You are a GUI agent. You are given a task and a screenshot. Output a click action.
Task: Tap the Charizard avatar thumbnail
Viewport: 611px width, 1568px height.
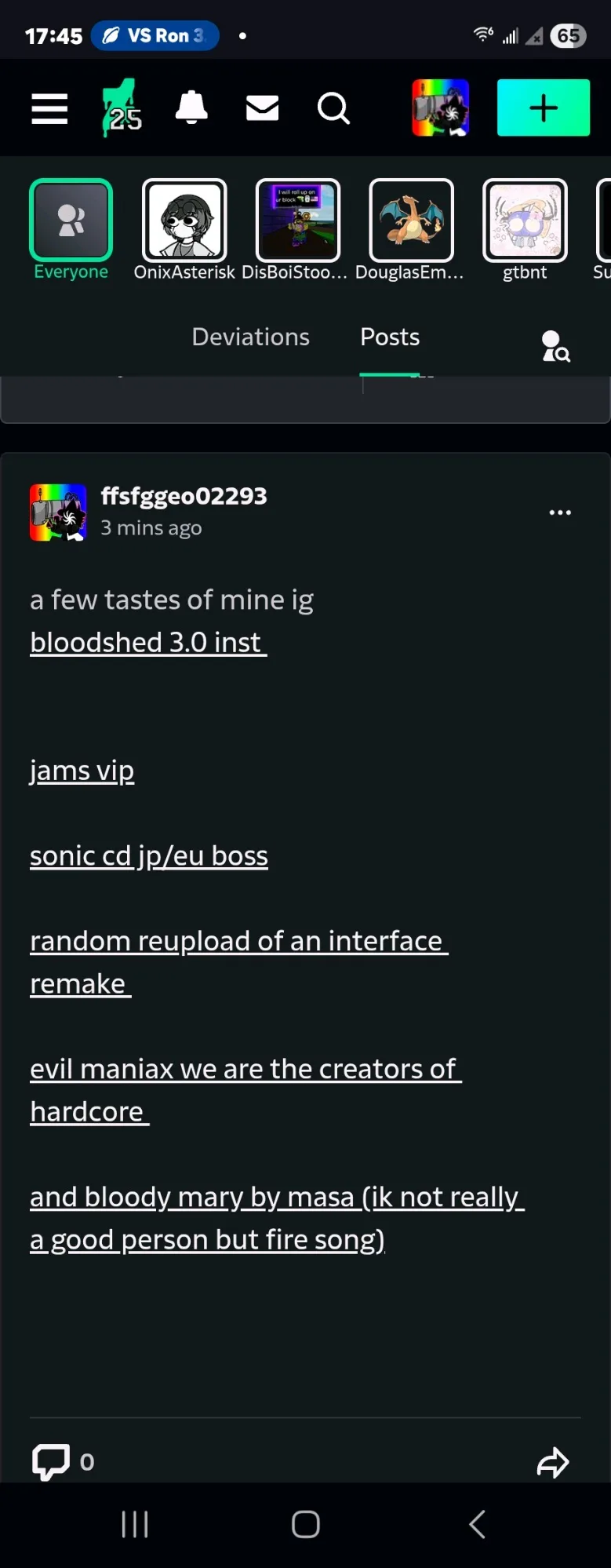(x=411, y=221)
